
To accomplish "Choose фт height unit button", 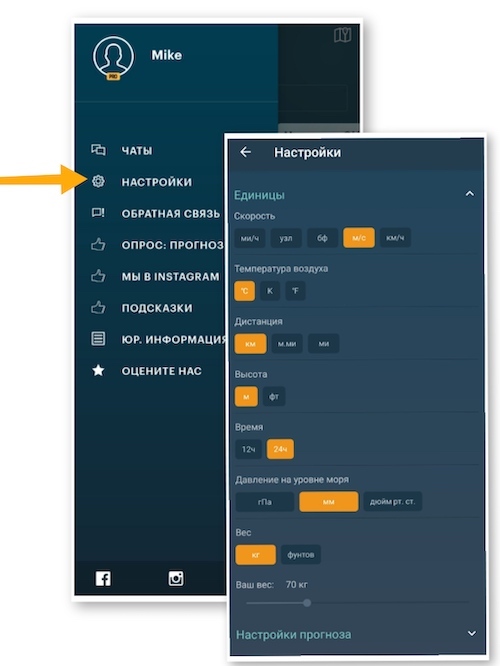I will click(x=274, y=396).
